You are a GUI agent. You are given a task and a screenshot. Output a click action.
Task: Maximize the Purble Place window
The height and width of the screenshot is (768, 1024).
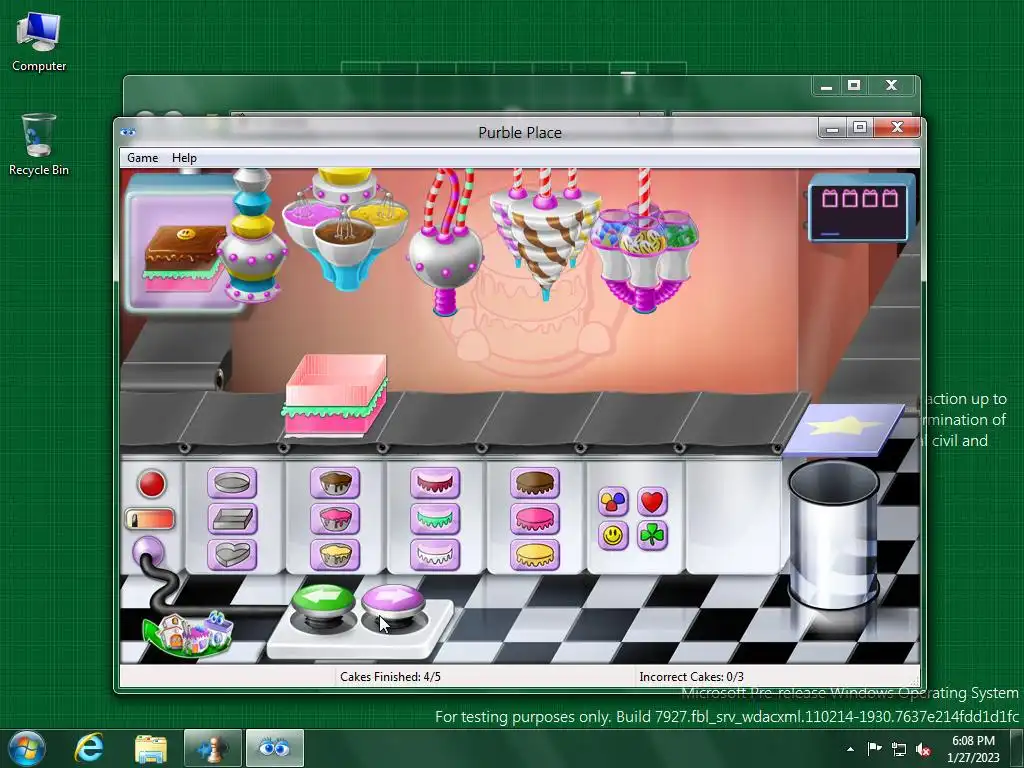pyautogui.click(x=860, y=128)
